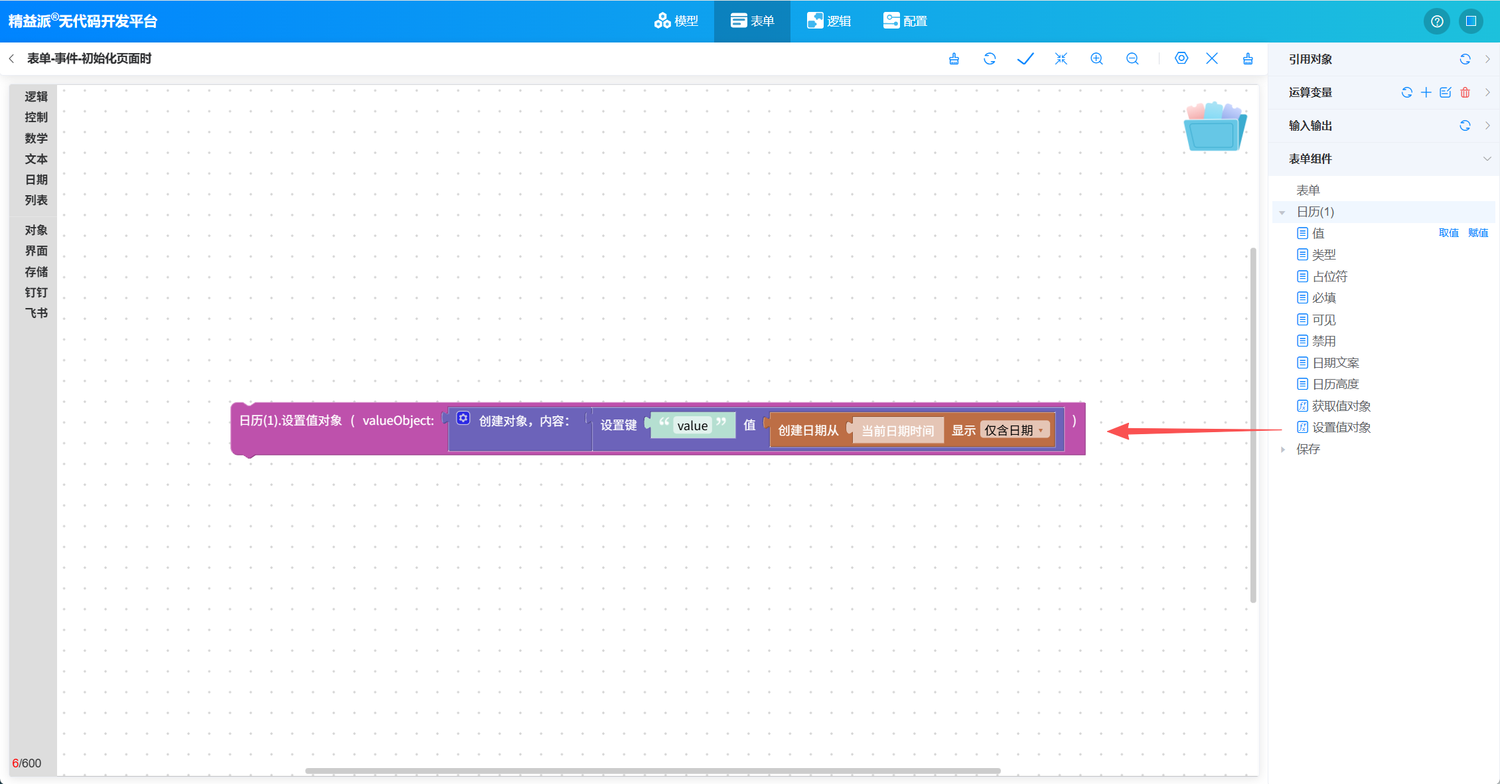Click the 赋值 link beside 值
Viewport: 1500px width, 784px height.
point(1478,233)
